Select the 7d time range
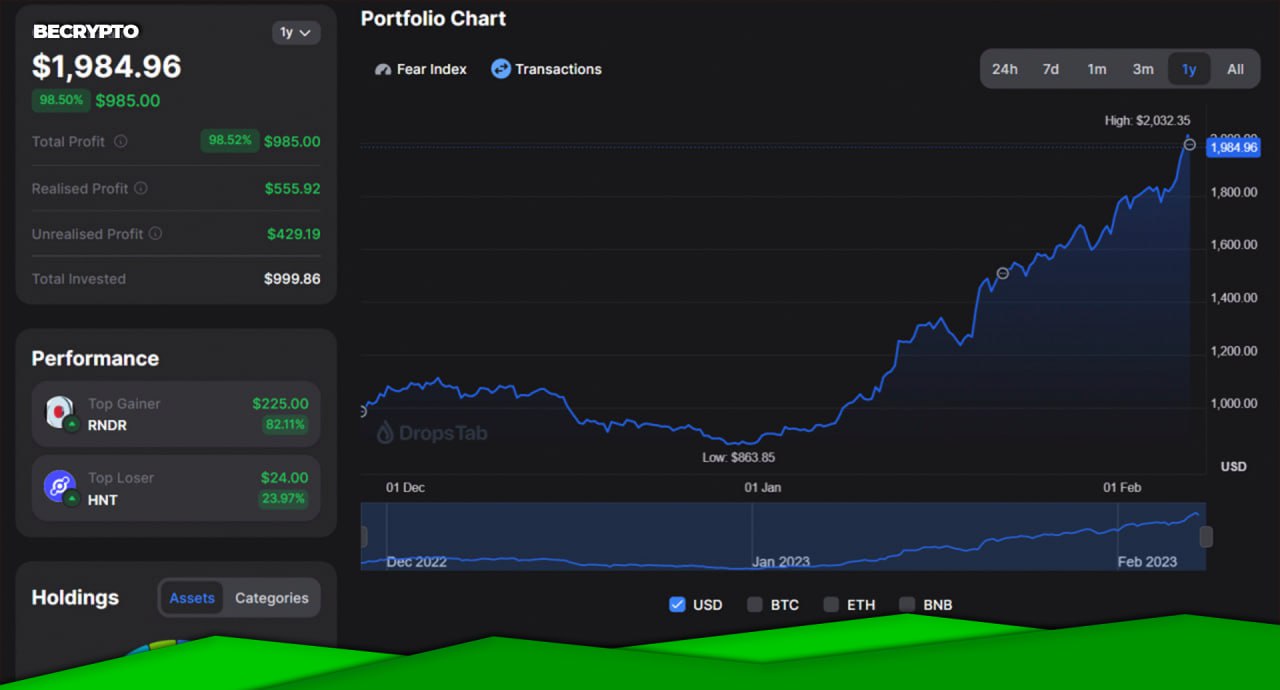The image size is (1280, 690). tap(1051, 69)
